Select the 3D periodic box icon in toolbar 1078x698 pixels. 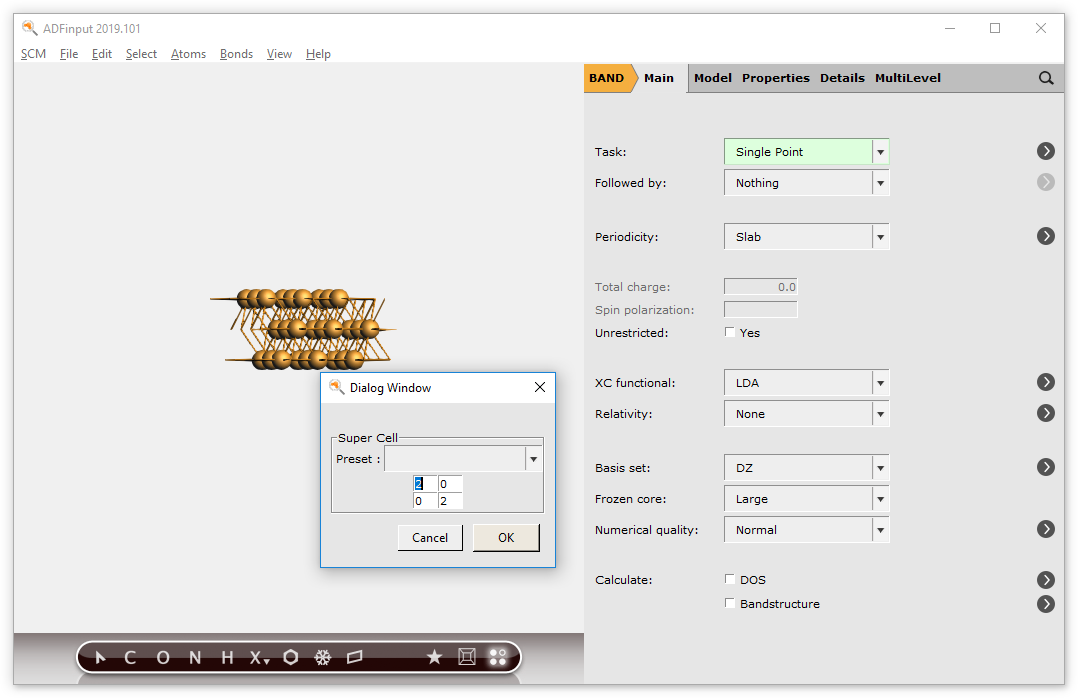[466, 657]
